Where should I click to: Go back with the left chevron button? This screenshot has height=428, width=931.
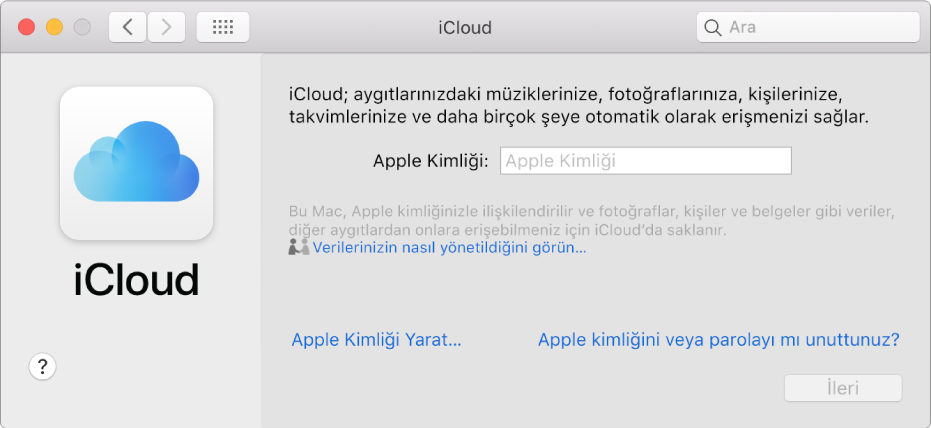click(127, 27)
